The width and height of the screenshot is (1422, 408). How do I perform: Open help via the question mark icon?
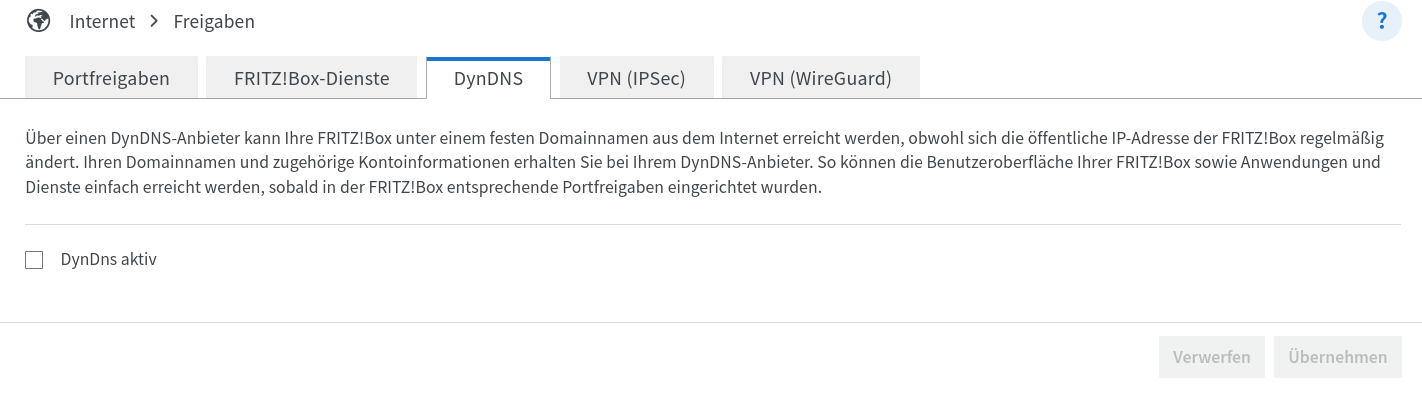click(1382, 21)
